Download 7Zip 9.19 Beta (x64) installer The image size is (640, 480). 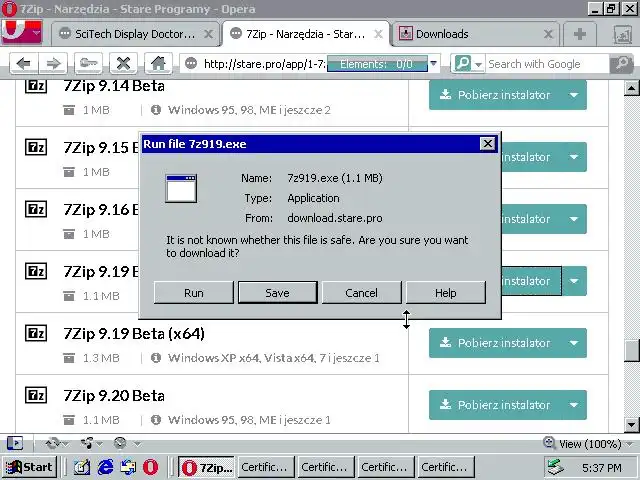point(495,343)
